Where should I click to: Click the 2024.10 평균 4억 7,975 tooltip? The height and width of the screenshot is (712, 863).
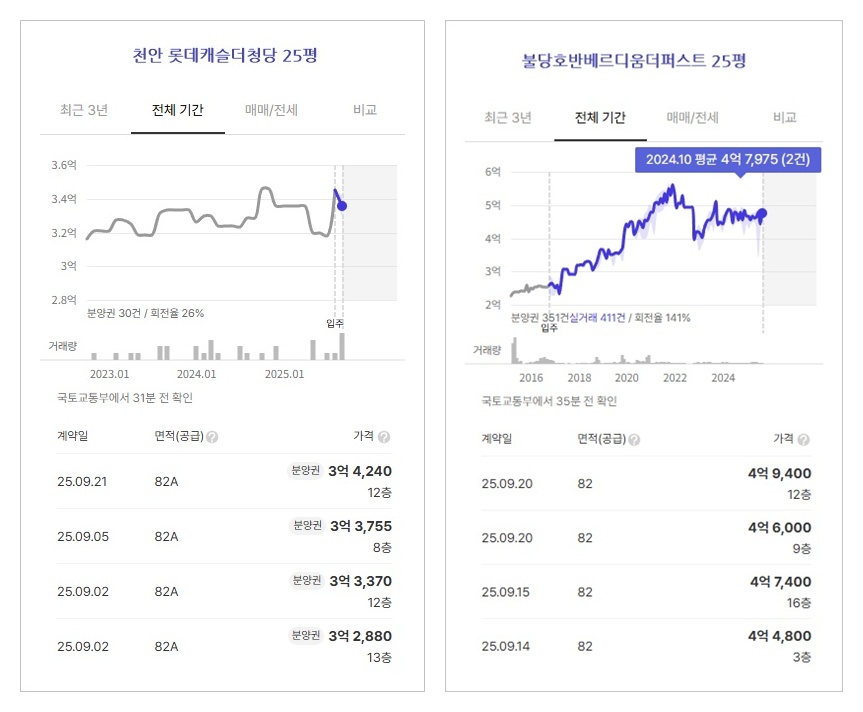(728, 160)
